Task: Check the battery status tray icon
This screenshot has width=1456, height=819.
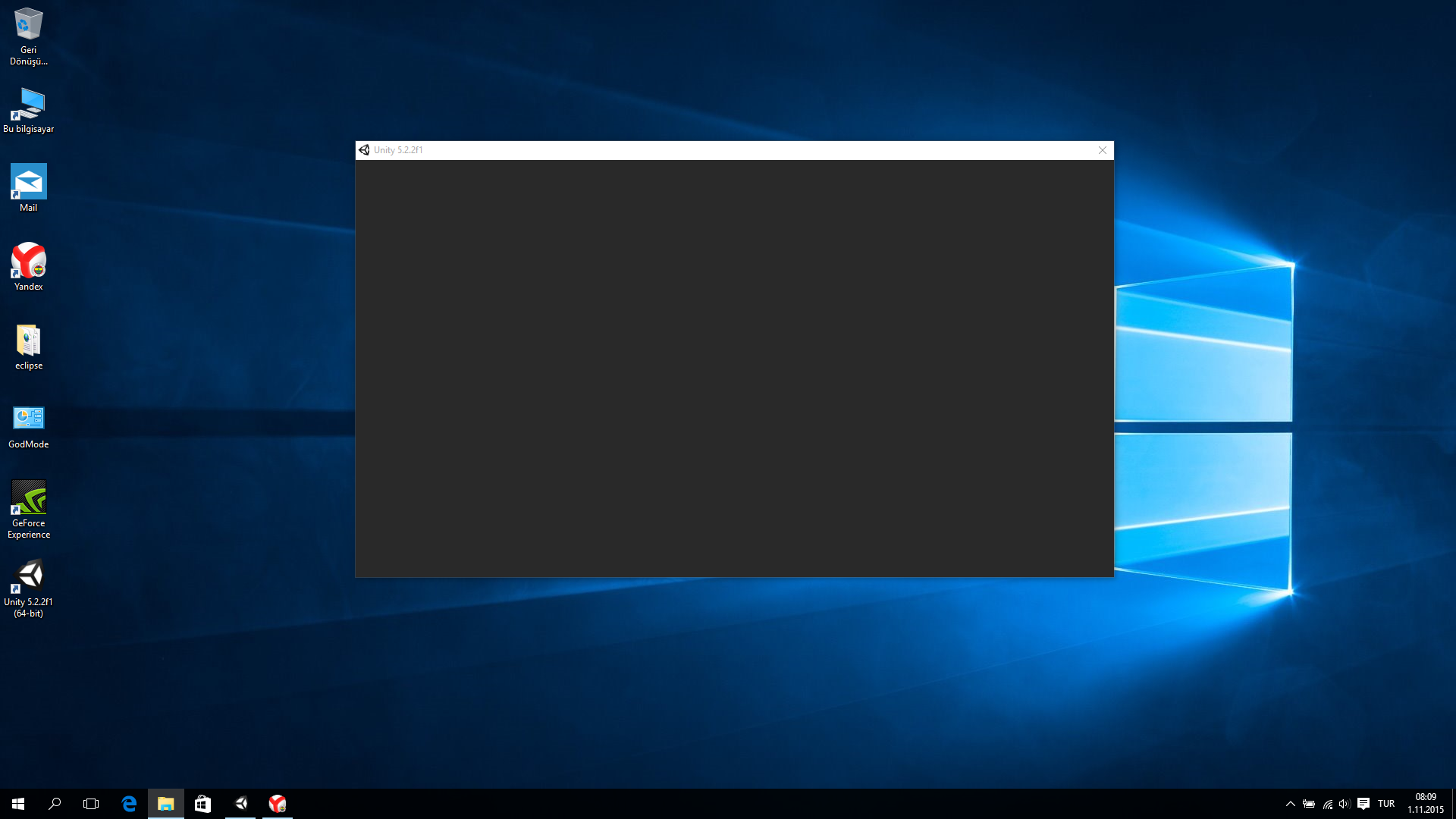Action: coord(1309,804)
